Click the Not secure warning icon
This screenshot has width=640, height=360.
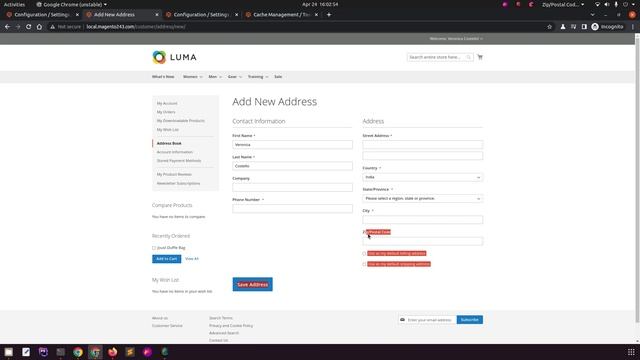click(52, 27)
